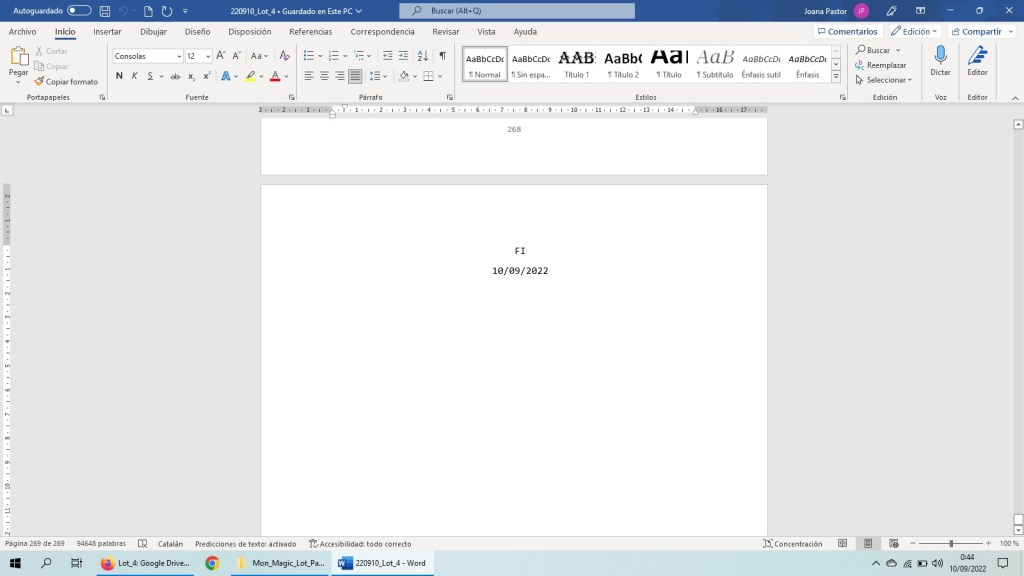Clear all formatting with eraser icon
The image size is (1024, 576).
pos(285,56)
